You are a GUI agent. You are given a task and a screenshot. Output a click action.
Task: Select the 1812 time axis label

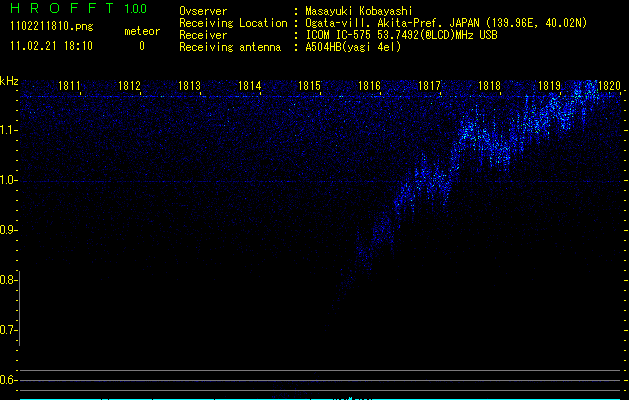click(129, 86)
